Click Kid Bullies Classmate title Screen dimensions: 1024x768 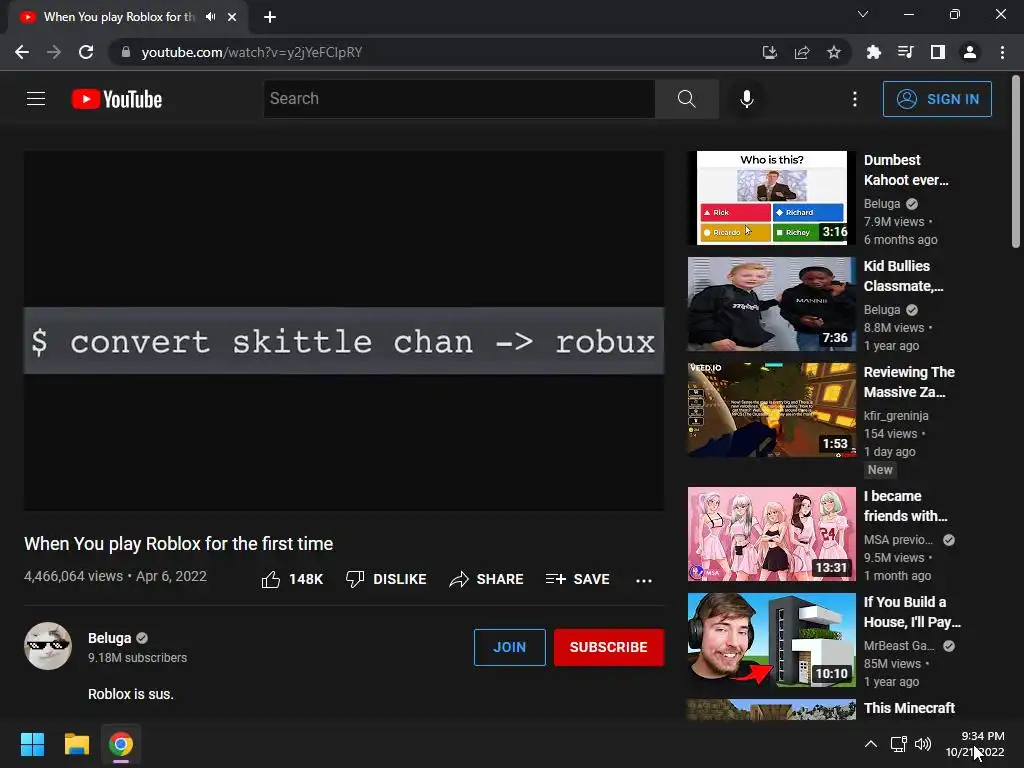coord(903,276)
